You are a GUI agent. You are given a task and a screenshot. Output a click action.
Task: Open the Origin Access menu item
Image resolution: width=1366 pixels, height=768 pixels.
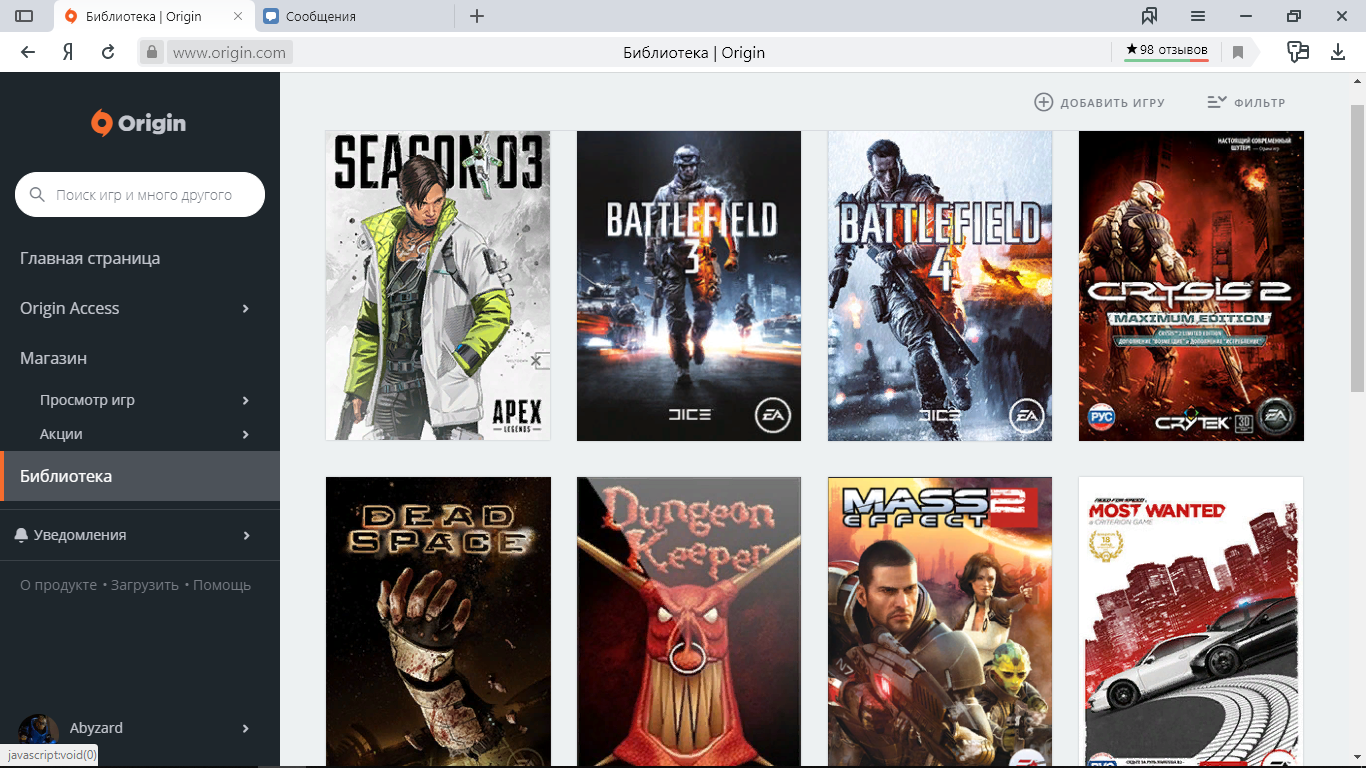pos(70,308)
